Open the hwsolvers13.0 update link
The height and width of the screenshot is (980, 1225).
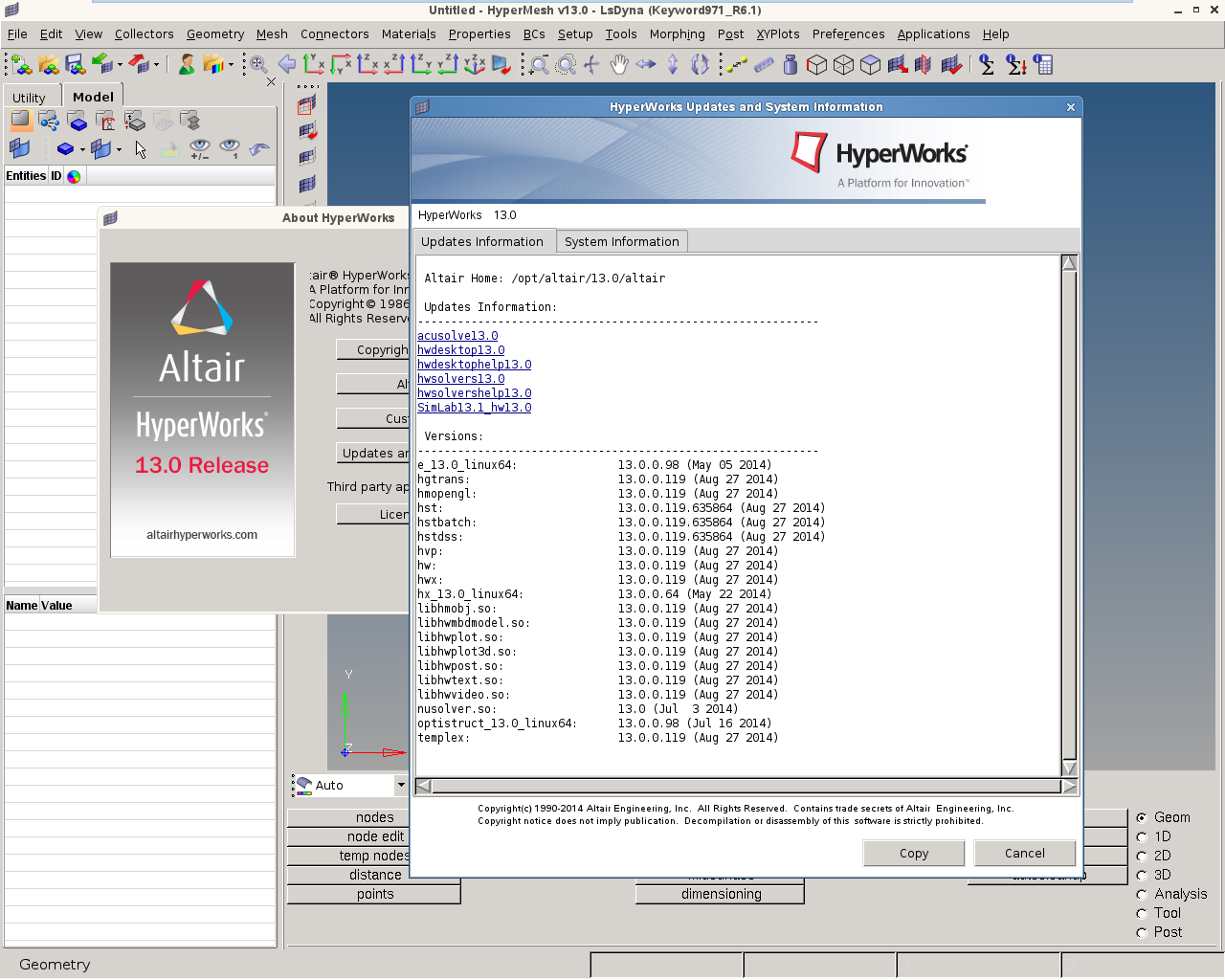[460, 379]
